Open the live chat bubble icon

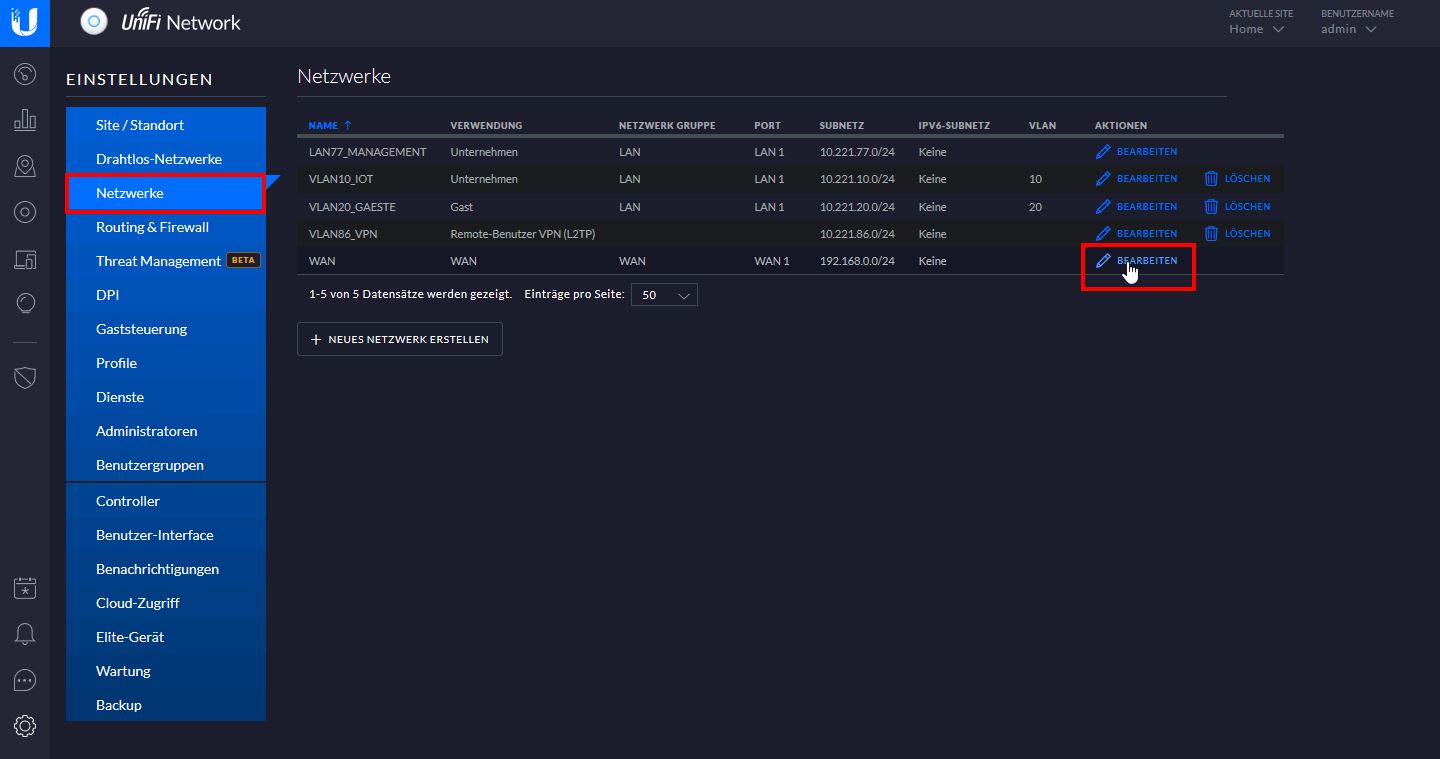(25, 680)
